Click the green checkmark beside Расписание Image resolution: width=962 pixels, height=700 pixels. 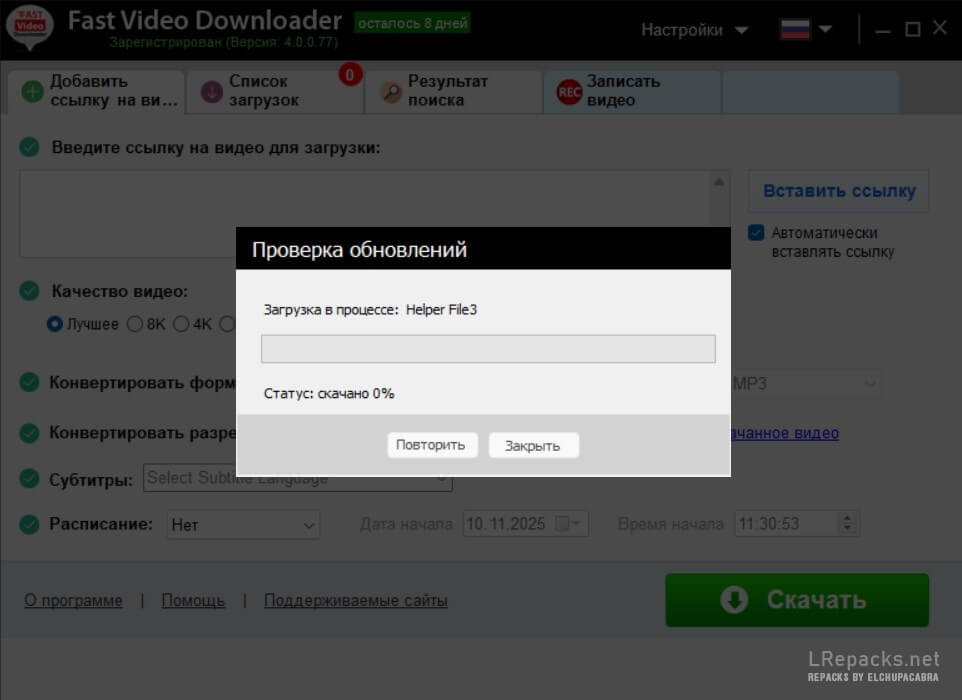[x=30, y=524]
